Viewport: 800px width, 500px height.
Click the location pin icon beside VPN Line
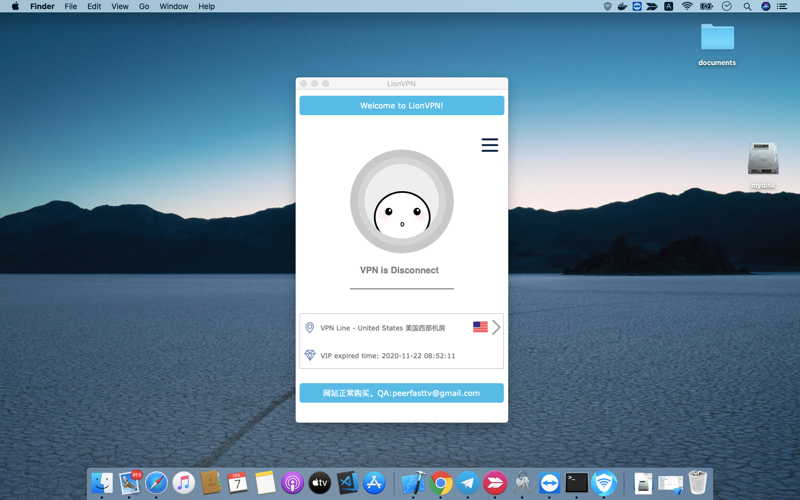[x=310, y=328]
